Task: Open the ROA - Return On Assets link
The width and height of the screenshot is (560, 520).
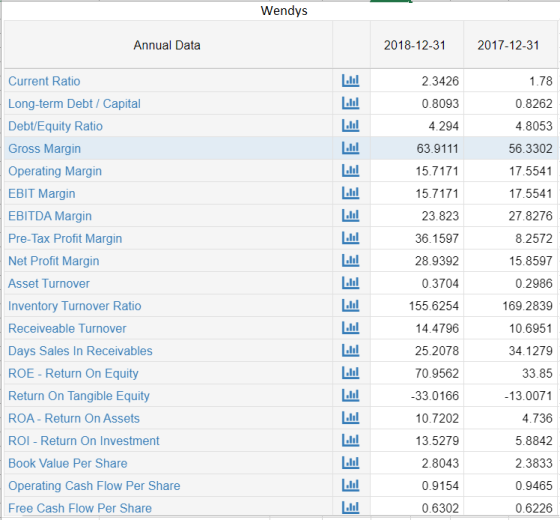Action: [x=74, y=418]
